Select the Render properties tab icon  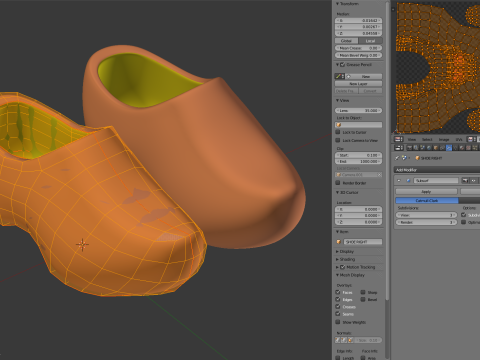pyautogui.click(x=409, y=148)
